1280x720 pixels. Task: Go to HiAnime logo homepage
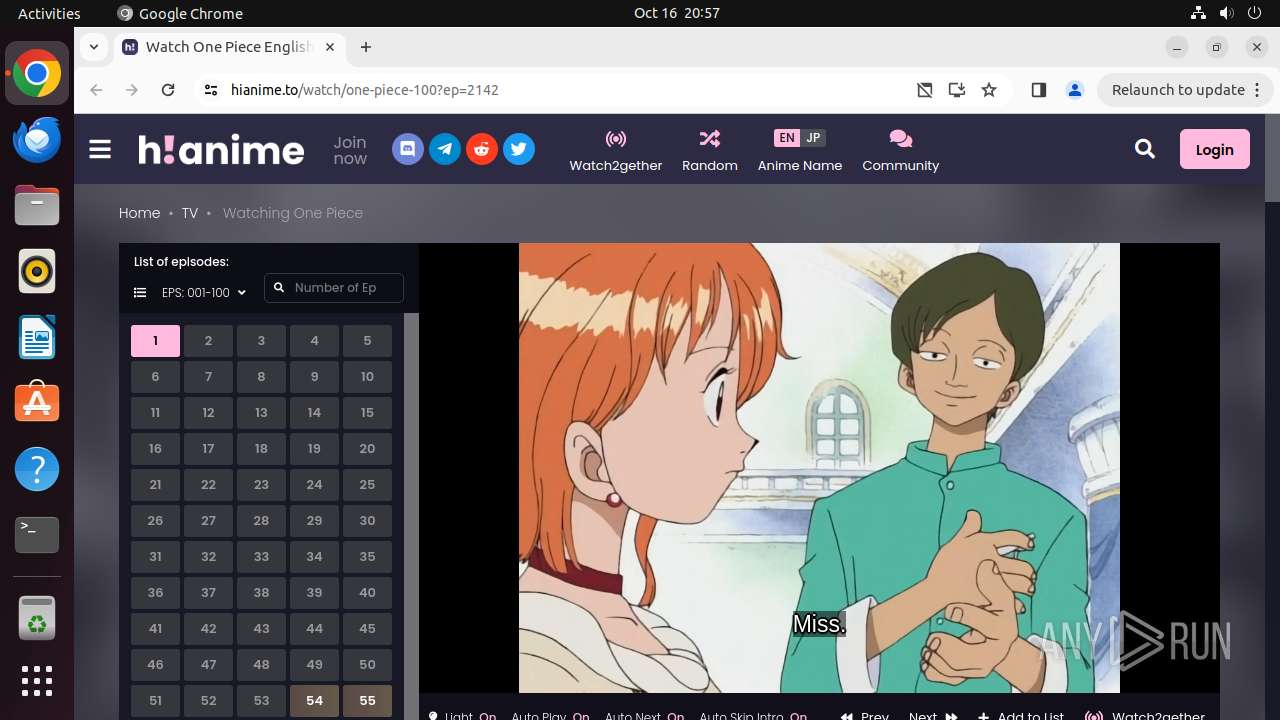pyautogui.click(x=221, y=150)
